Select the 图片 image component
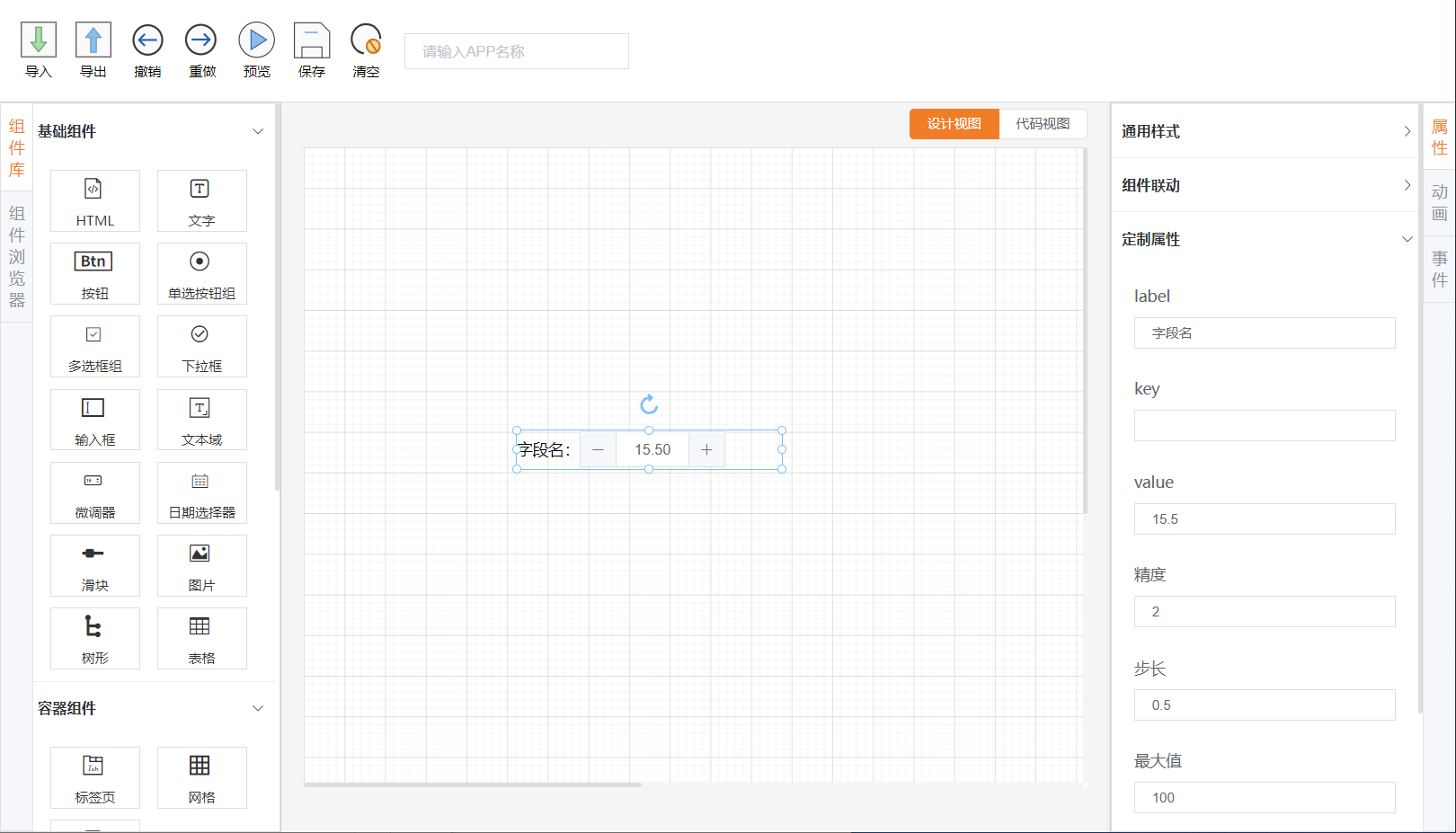Viewport: 1456px width, 833px height. click(x=201, y=565)
